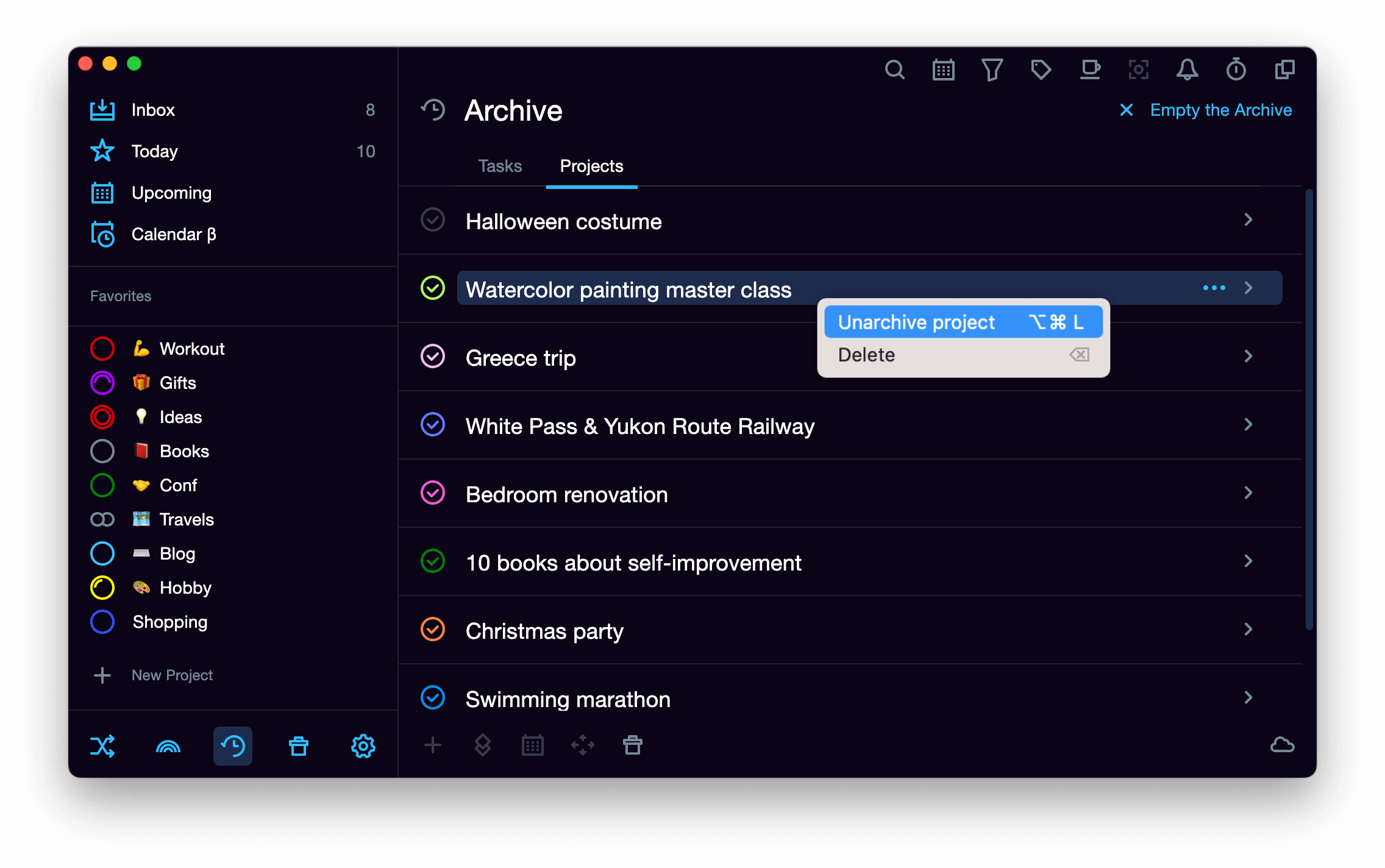The height and width of the screenshot is (868, 1385).
Task: Open the Travels favorite project
Action: pos(233,519)
